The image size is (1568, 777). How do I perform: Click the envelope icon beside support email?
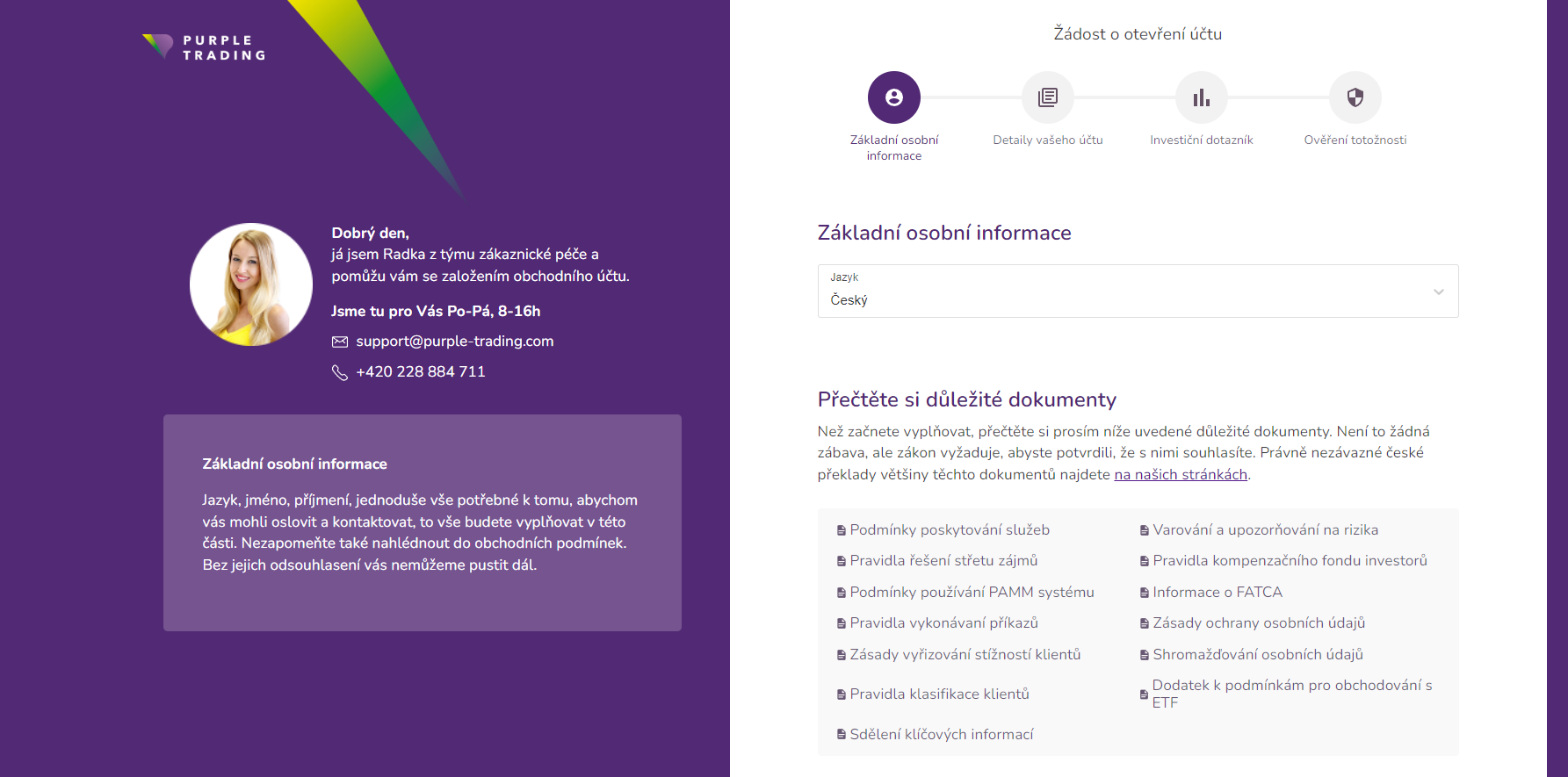click(x=340, y=342)
